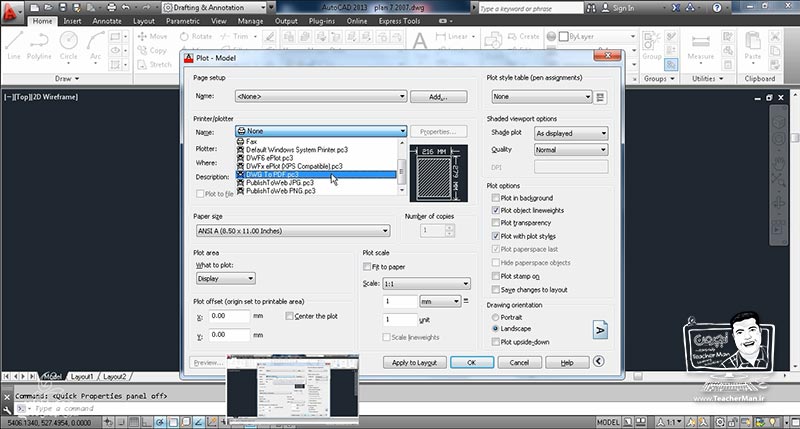Select the Line tool in Draw panel

point(14,45)
